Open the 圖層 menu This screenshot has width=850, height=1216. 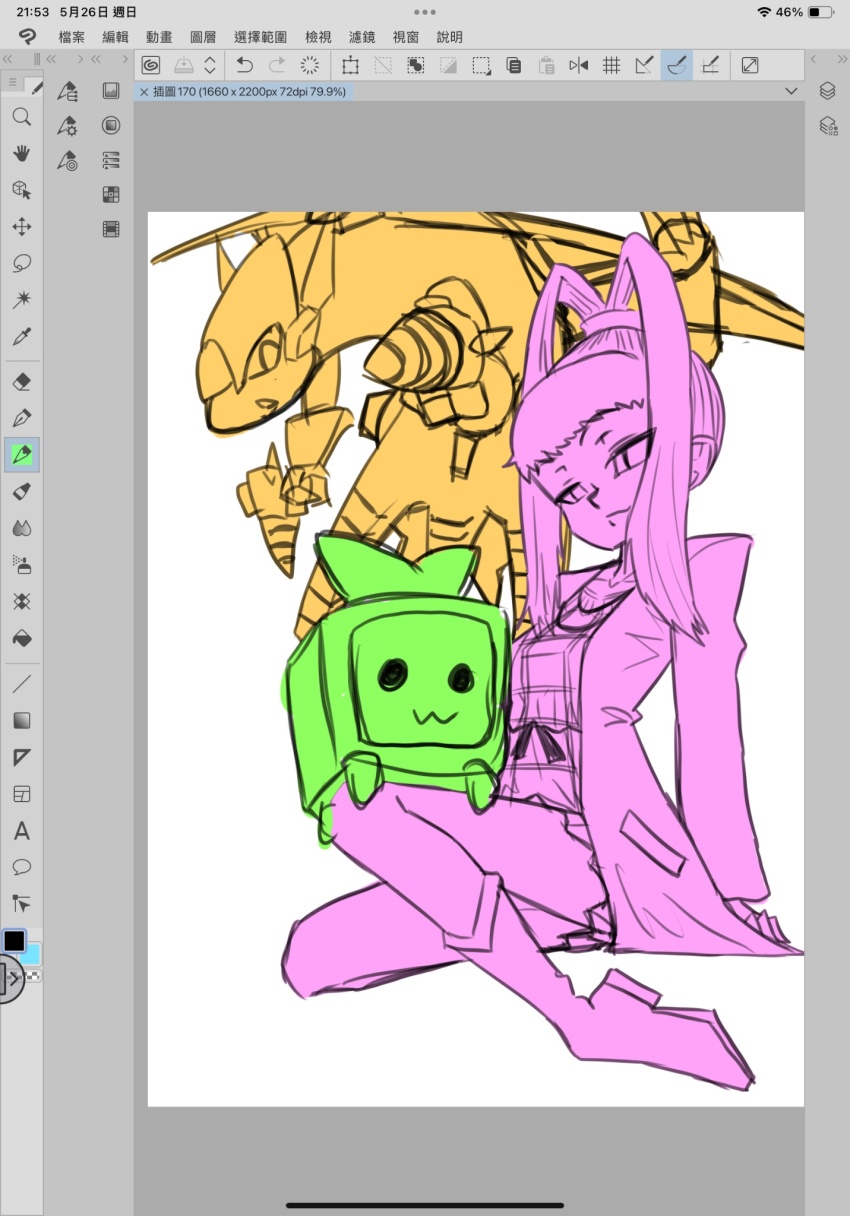point(202,37)
